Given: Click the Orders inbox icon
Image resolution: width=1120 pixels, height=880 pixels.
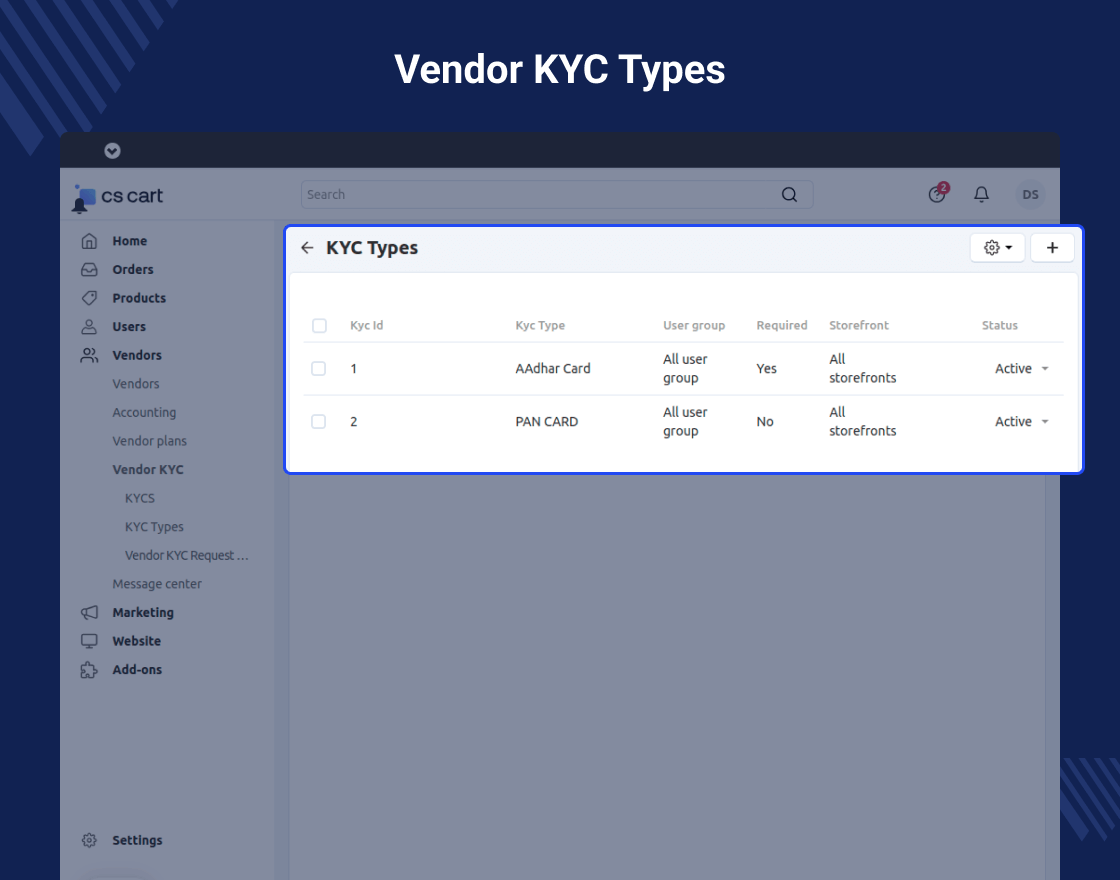Looking at the screenshot, I should click(89, 269).
